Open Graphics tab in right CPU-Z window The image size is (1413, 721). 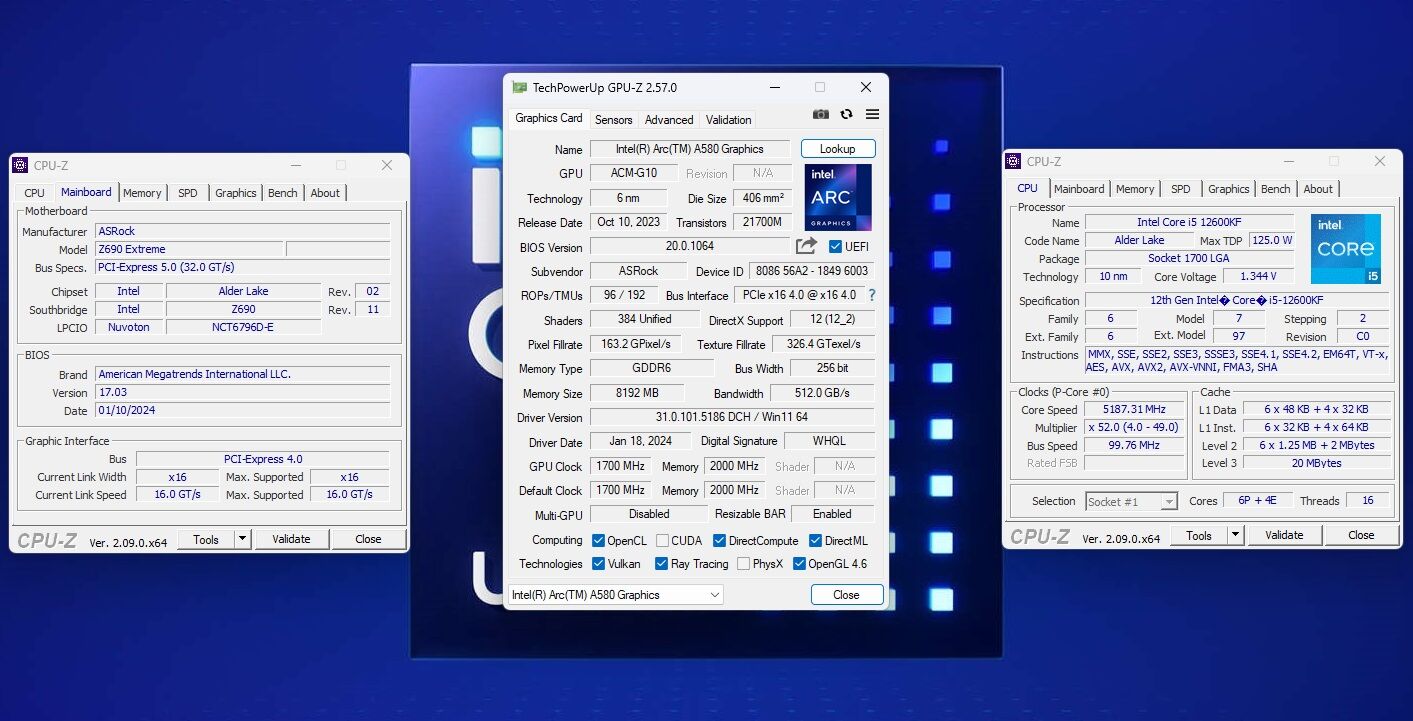[1229, 189]
